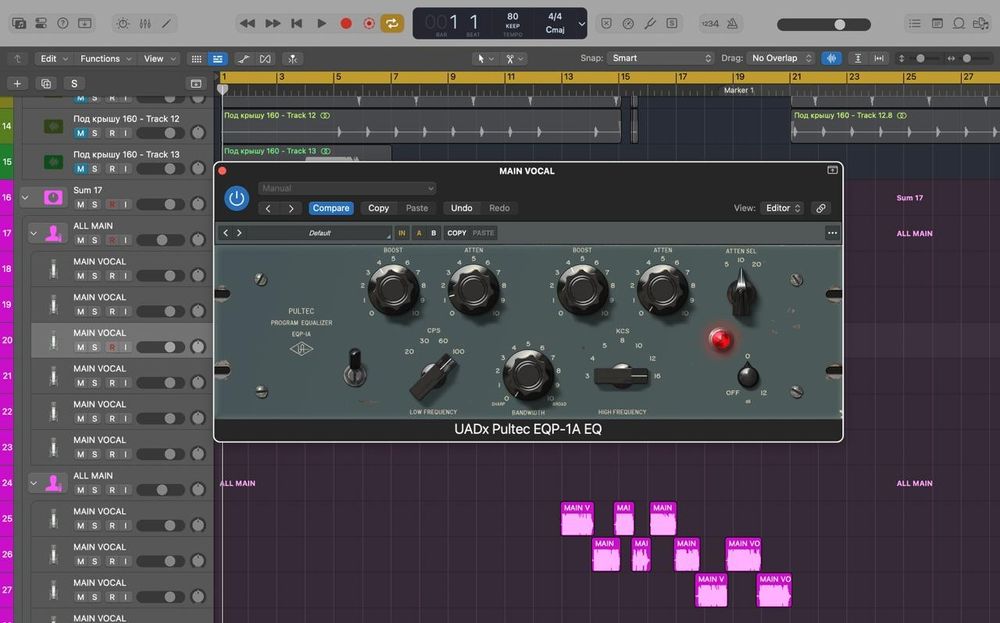Collapse the Sum 17 track stack

point(26,197)
